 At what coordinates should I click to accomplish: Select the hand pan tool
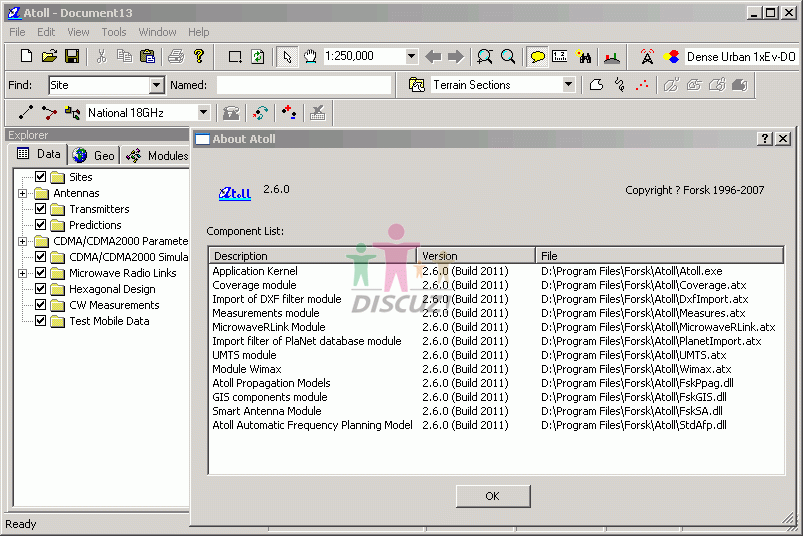[310, 57]
